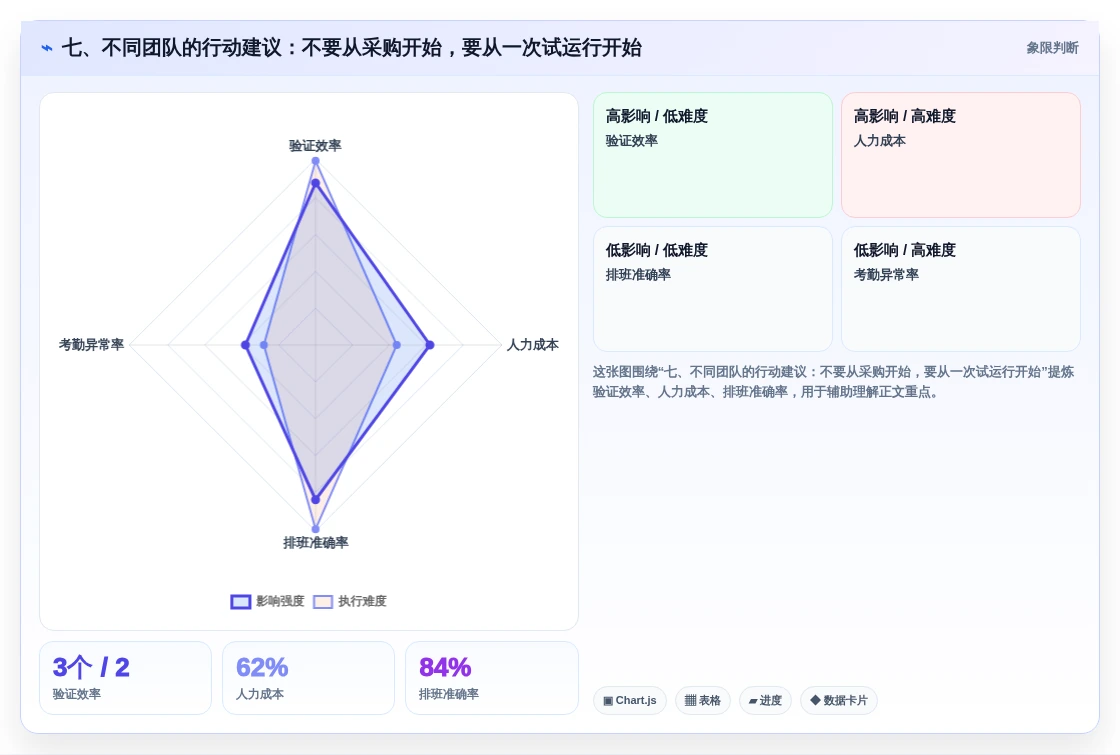Click the blue icon beside section title
The image size is (1120, 755).
[x=47, y=48]
